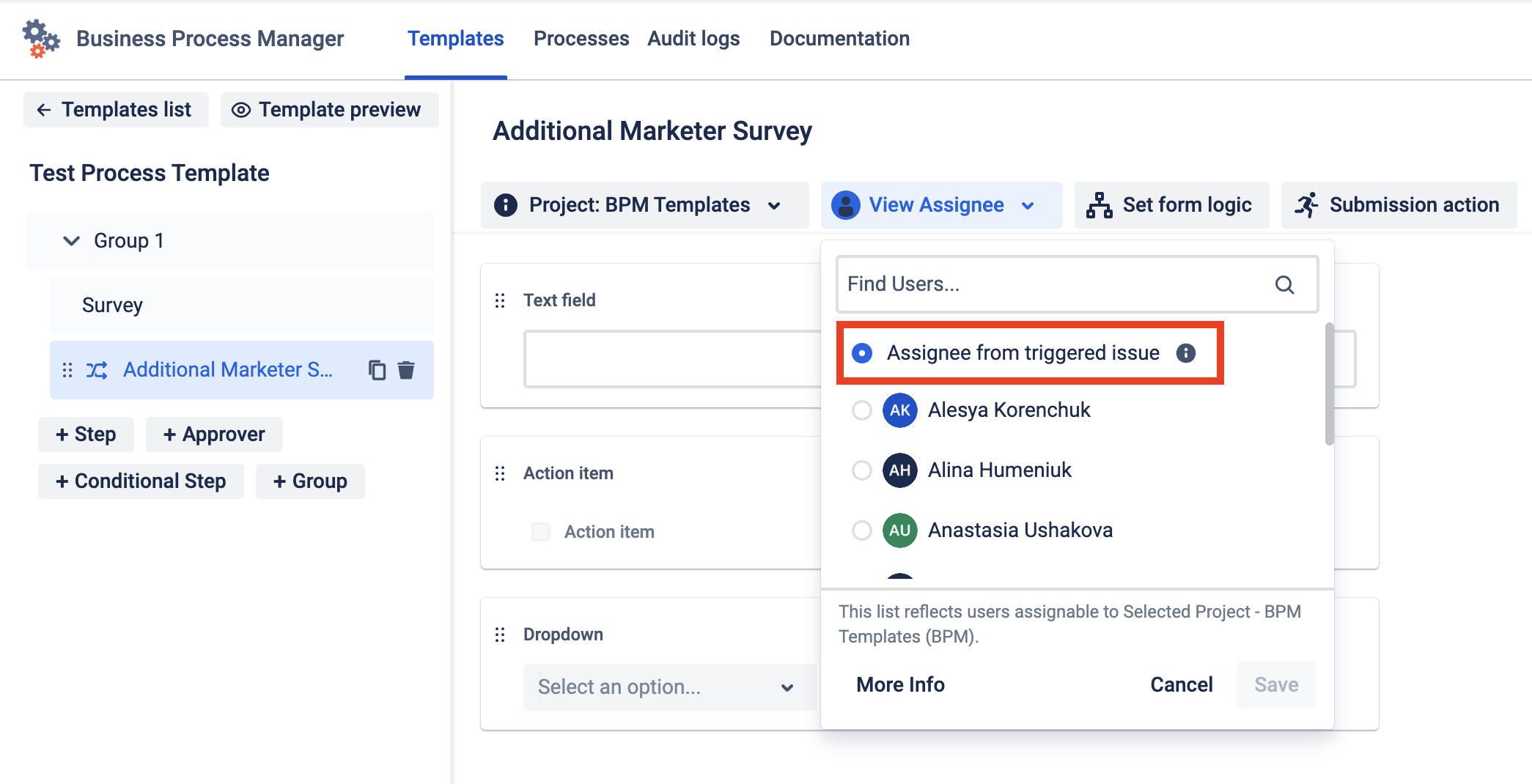Click the user list scrollbar
1532x784 pixels.
1329,383
